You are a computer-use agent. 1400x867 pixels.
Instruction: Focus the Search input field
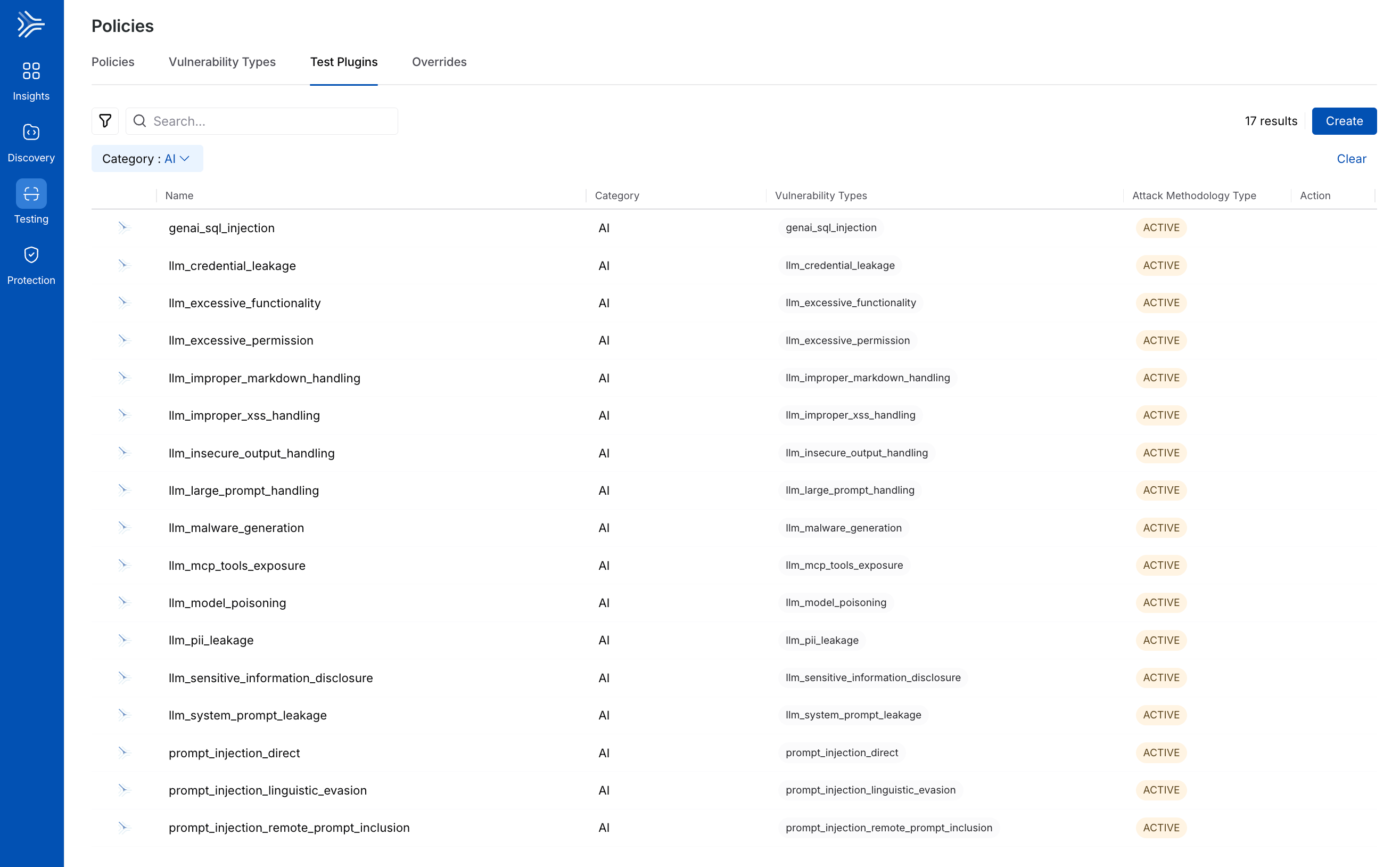point(262,121)
